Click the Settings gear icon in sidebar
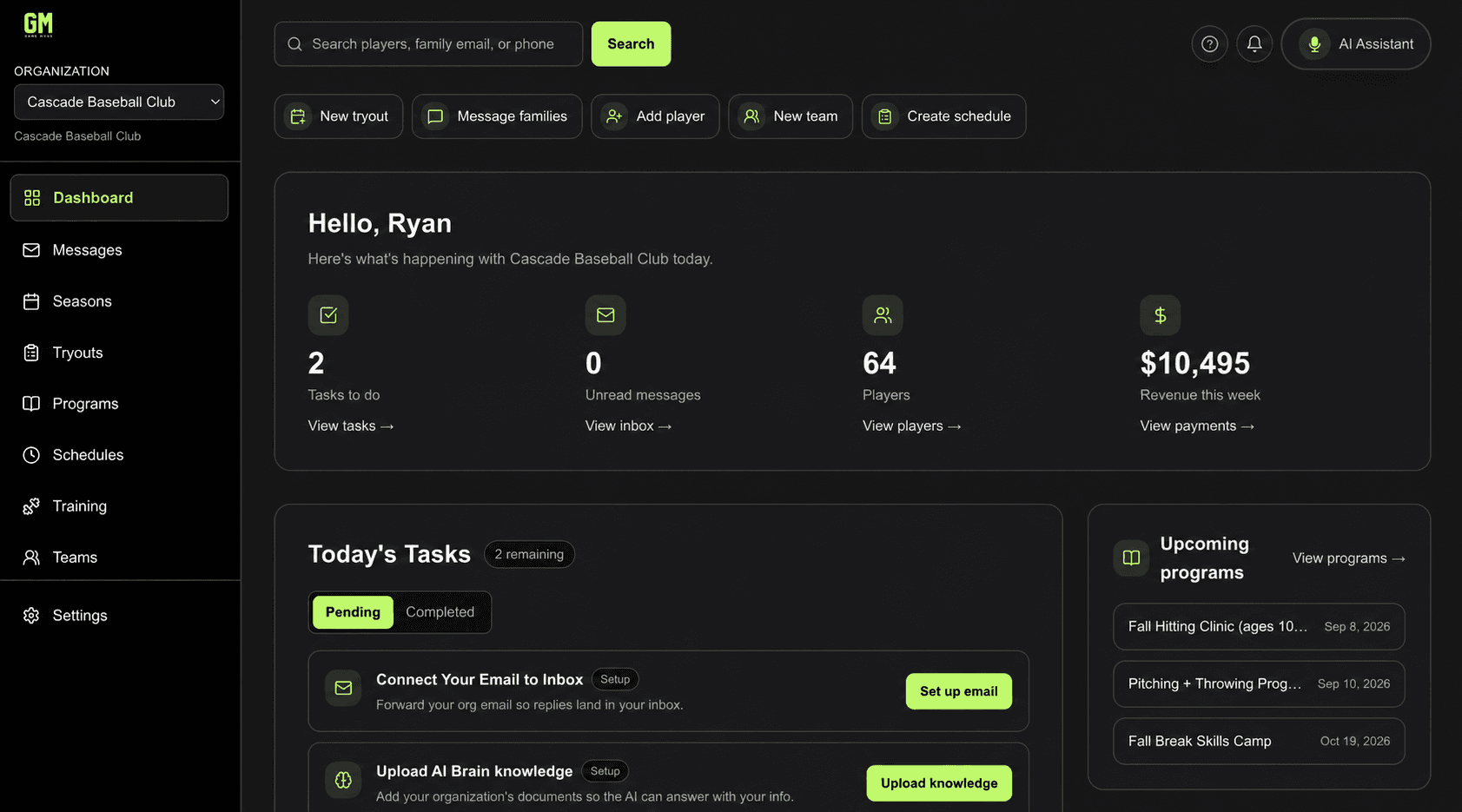 pyautogui.click(x=31, y=616)
